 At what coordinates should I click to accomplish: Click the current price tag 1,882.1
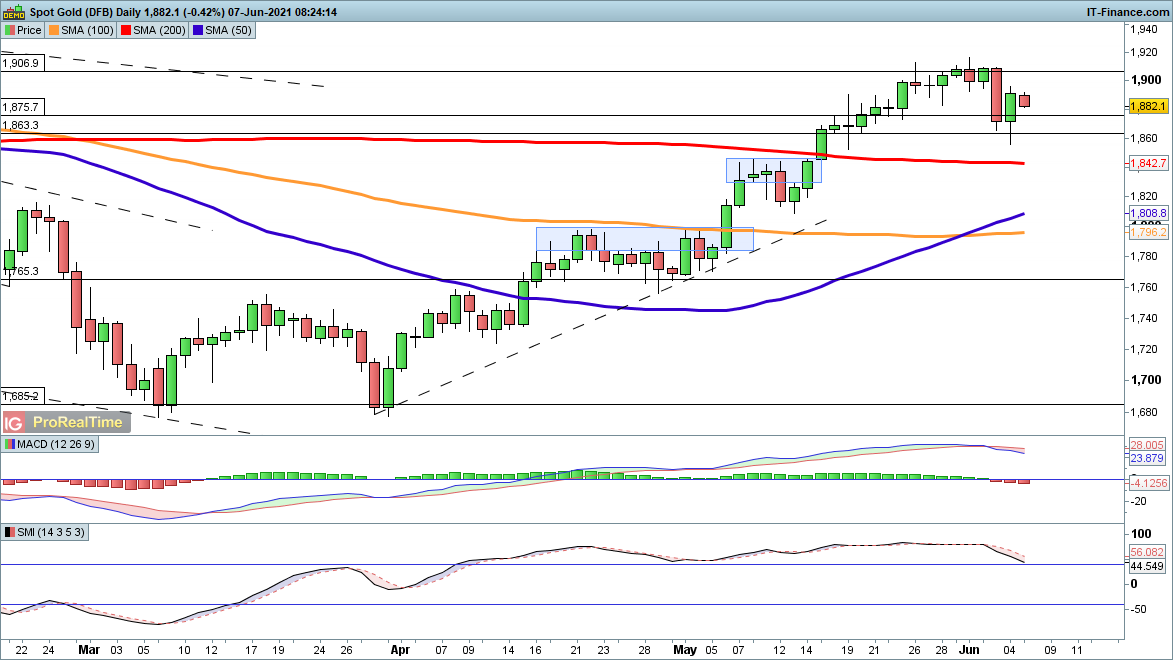tap(1148, 106)
